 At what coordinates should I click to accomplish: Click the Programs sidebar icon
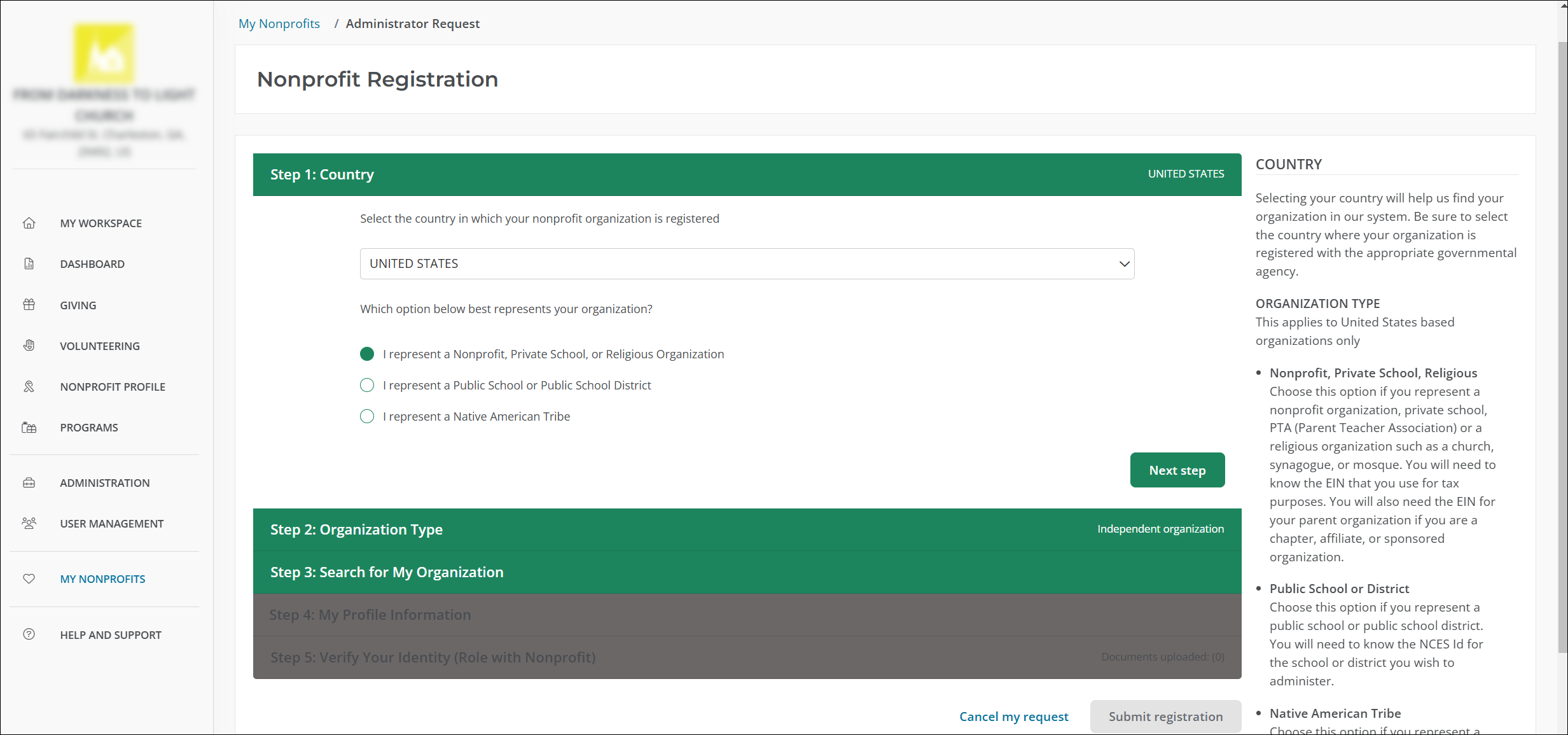29,428
